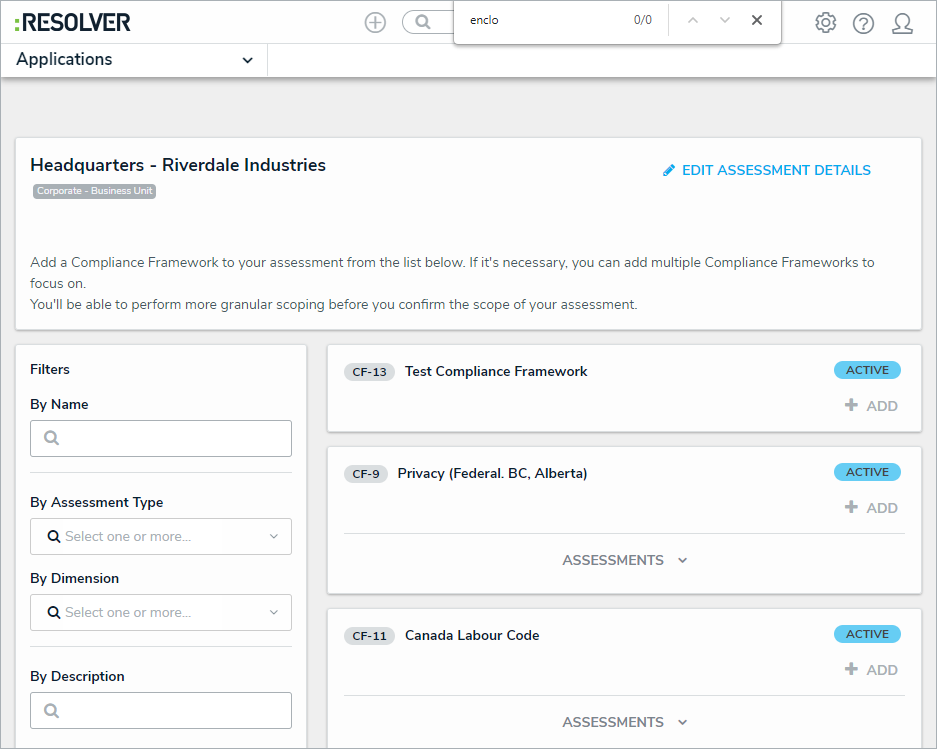Add Privacy (Federal, BC, Alberta) framework
The width and height of the screenshot is (937, 749).
(x=871, y=508)
